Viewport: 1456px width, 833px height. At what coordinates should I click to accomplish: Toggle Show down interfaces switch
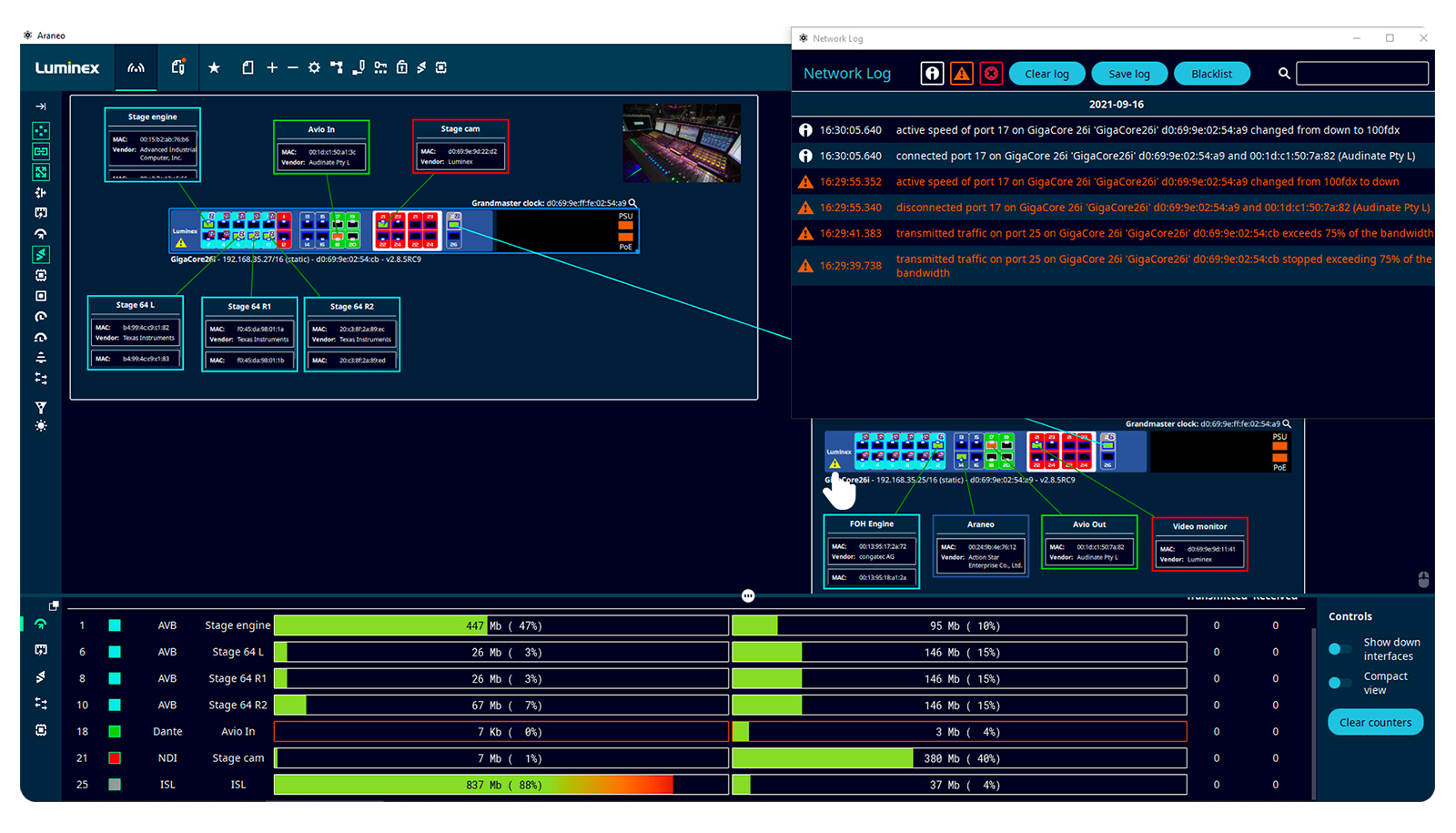pos(1340,649)
